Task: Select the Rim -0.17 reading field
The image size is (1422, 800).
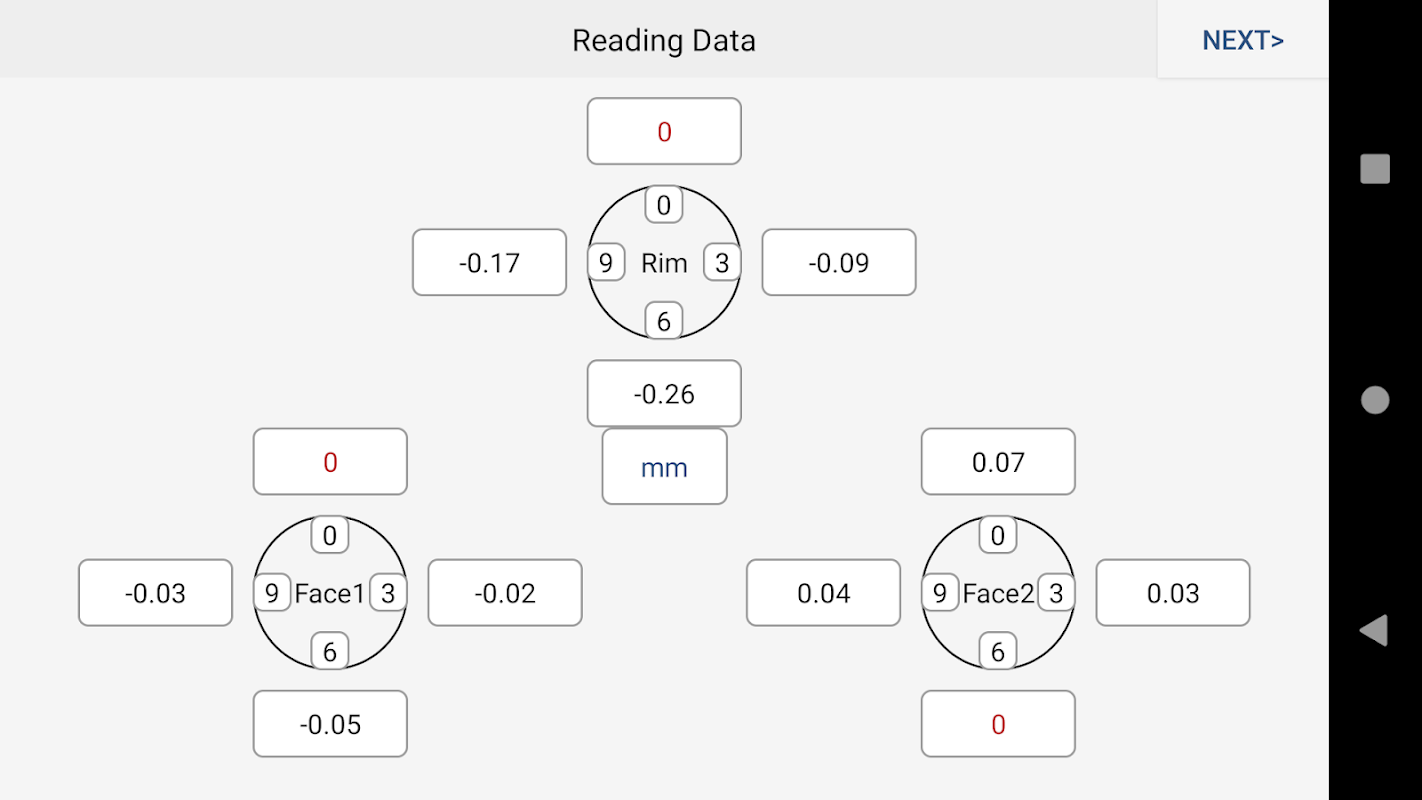Action: click(489, 263)
